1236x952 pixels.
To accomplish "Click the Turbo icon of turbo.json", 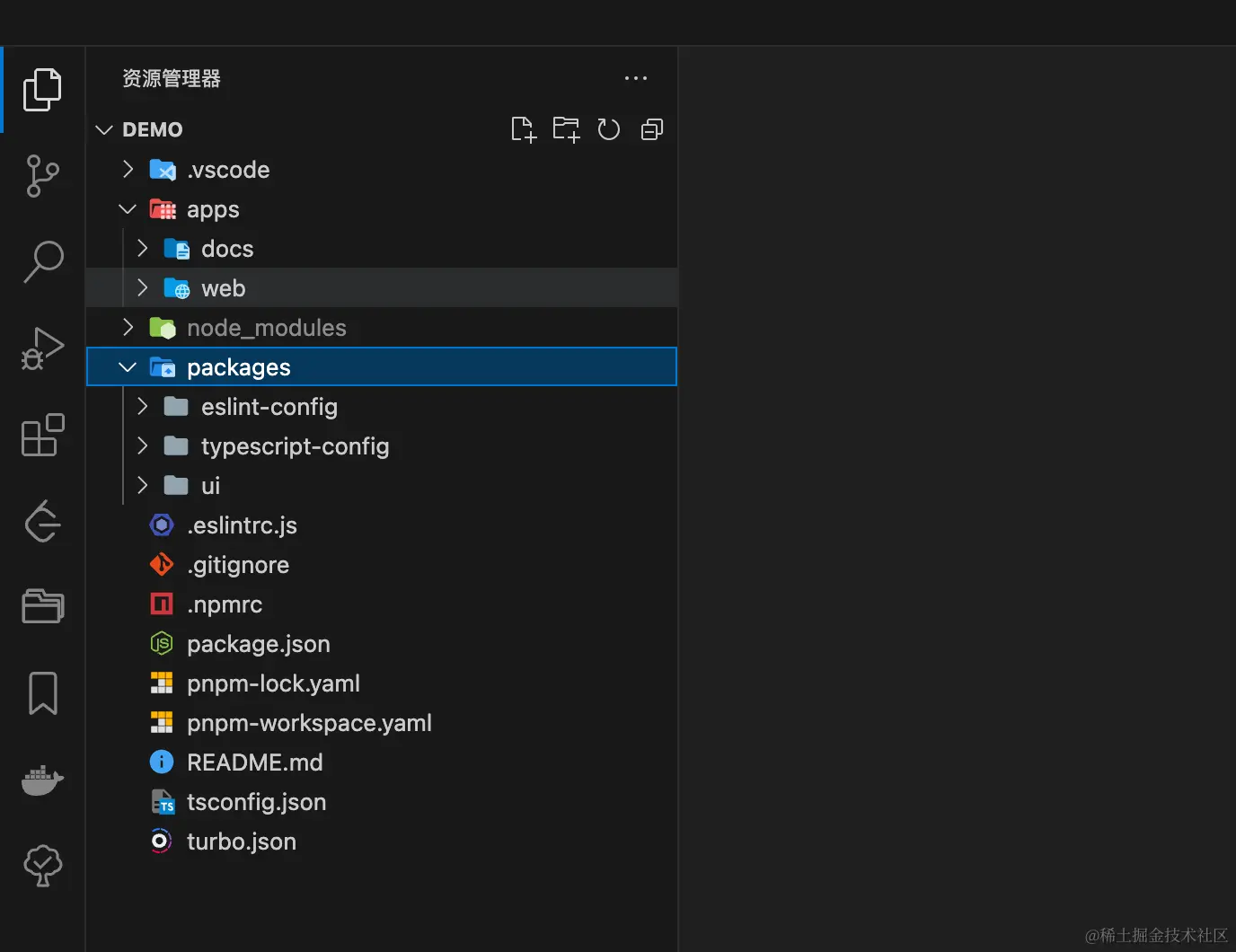I will click(161, 841).
